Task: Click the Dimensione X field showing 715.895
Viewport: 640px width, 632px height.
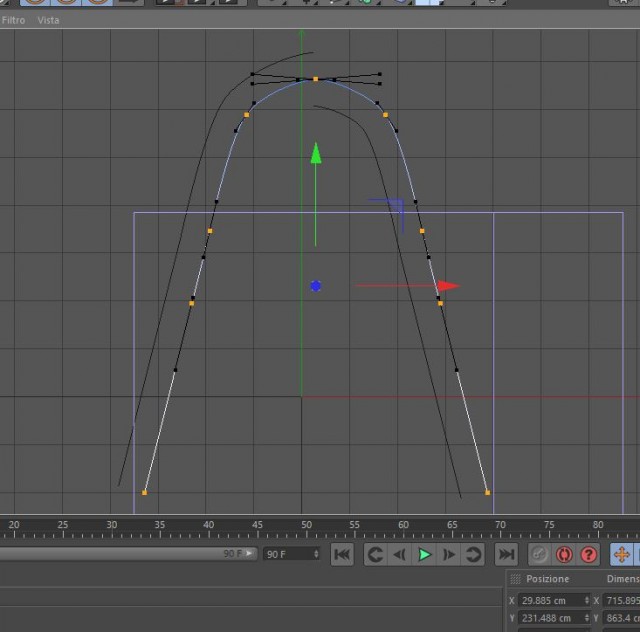Action: (x=621, y=600)
